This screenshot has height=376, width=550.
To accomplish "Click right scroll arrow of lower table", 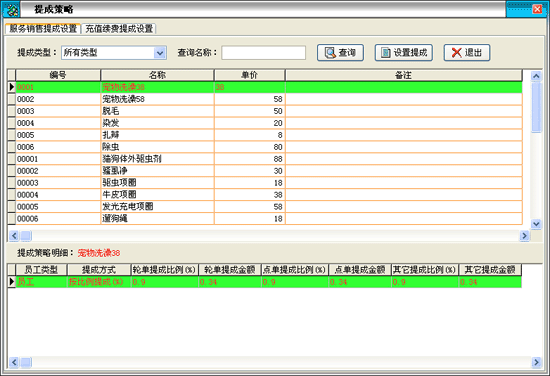I will tap(536, 362).
